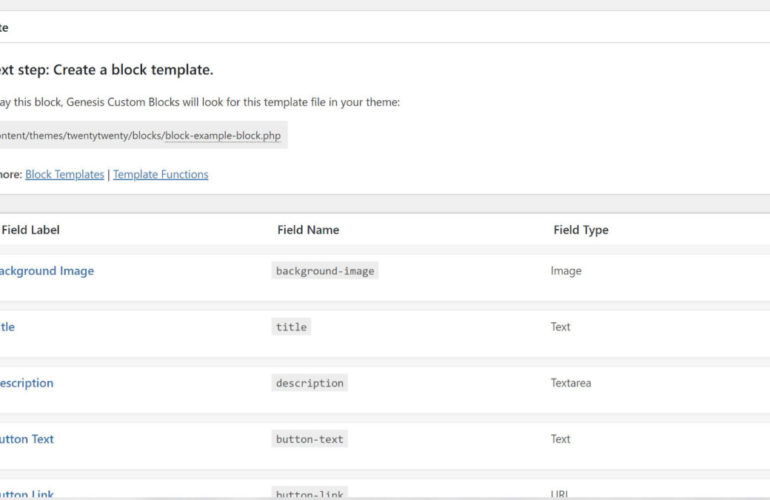The height and width of the screenshot is (500, 770).
Task: Open the Button Link field label
Action: (x=27, y=493)
